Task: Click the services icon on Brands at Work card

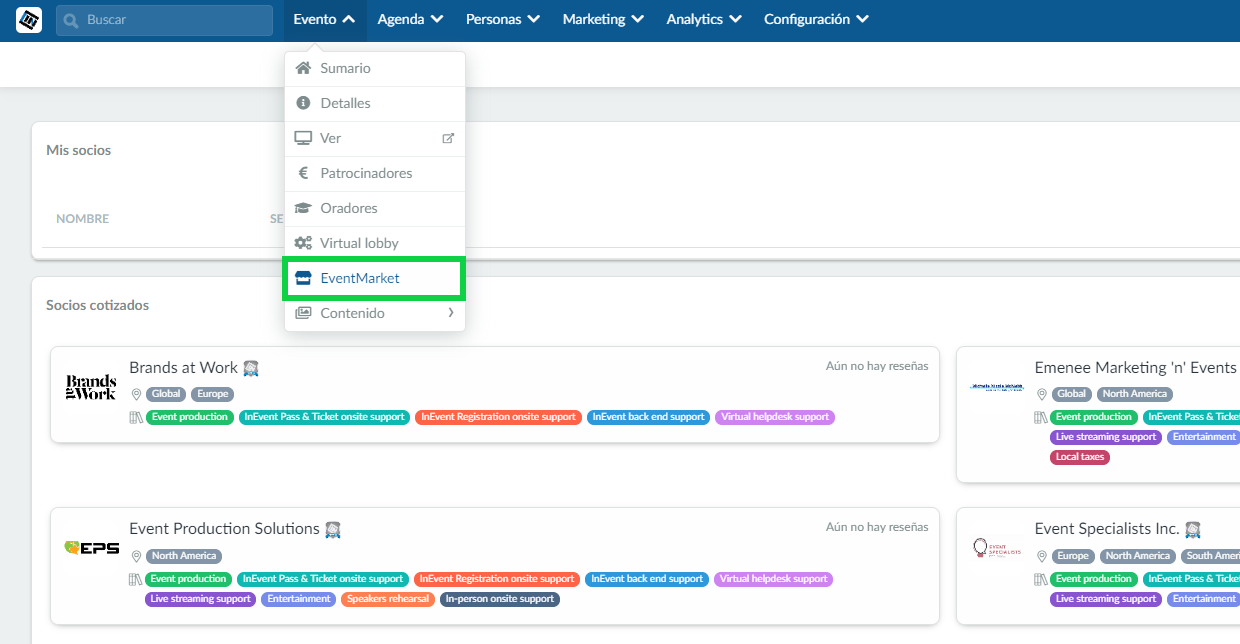Action: (136, 417)
